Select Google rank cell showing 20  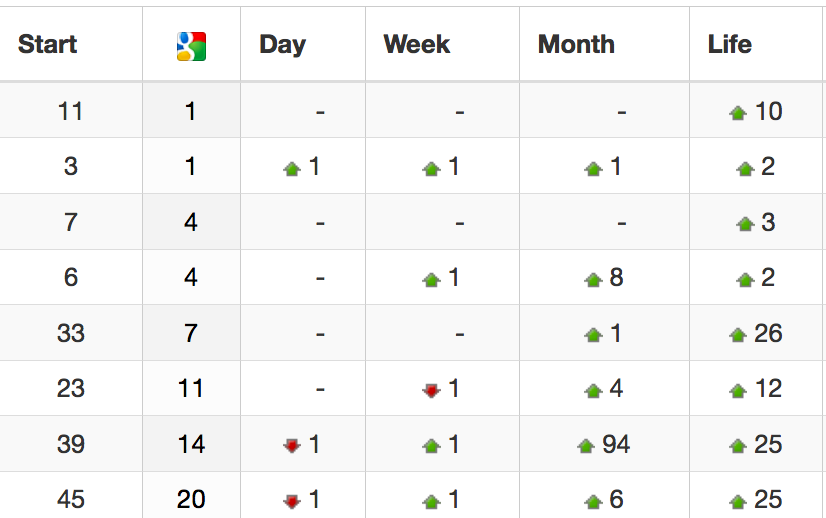[x=191, y=495]
